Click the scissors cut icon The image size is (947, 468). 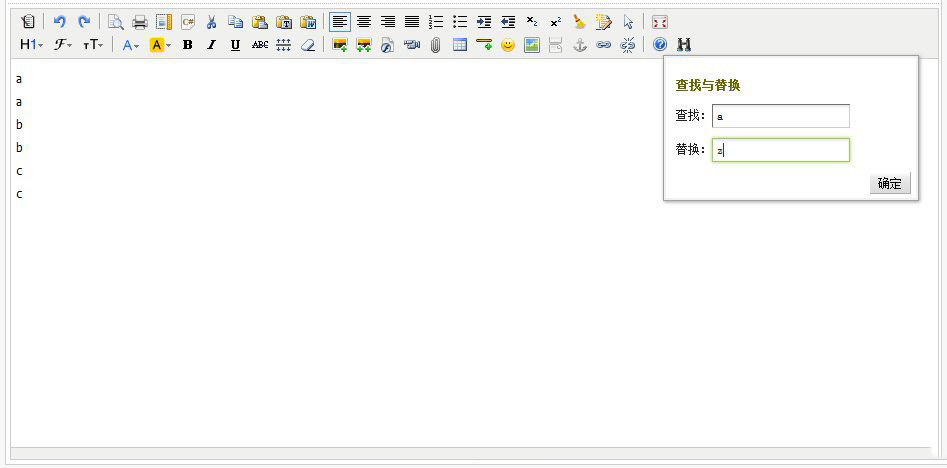211,21
